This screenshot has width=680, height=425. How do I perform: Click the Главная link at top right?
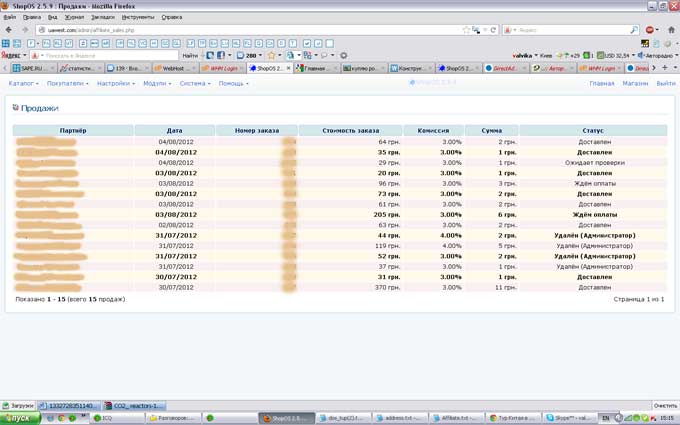pyautogui.click(x=602, y=83)
